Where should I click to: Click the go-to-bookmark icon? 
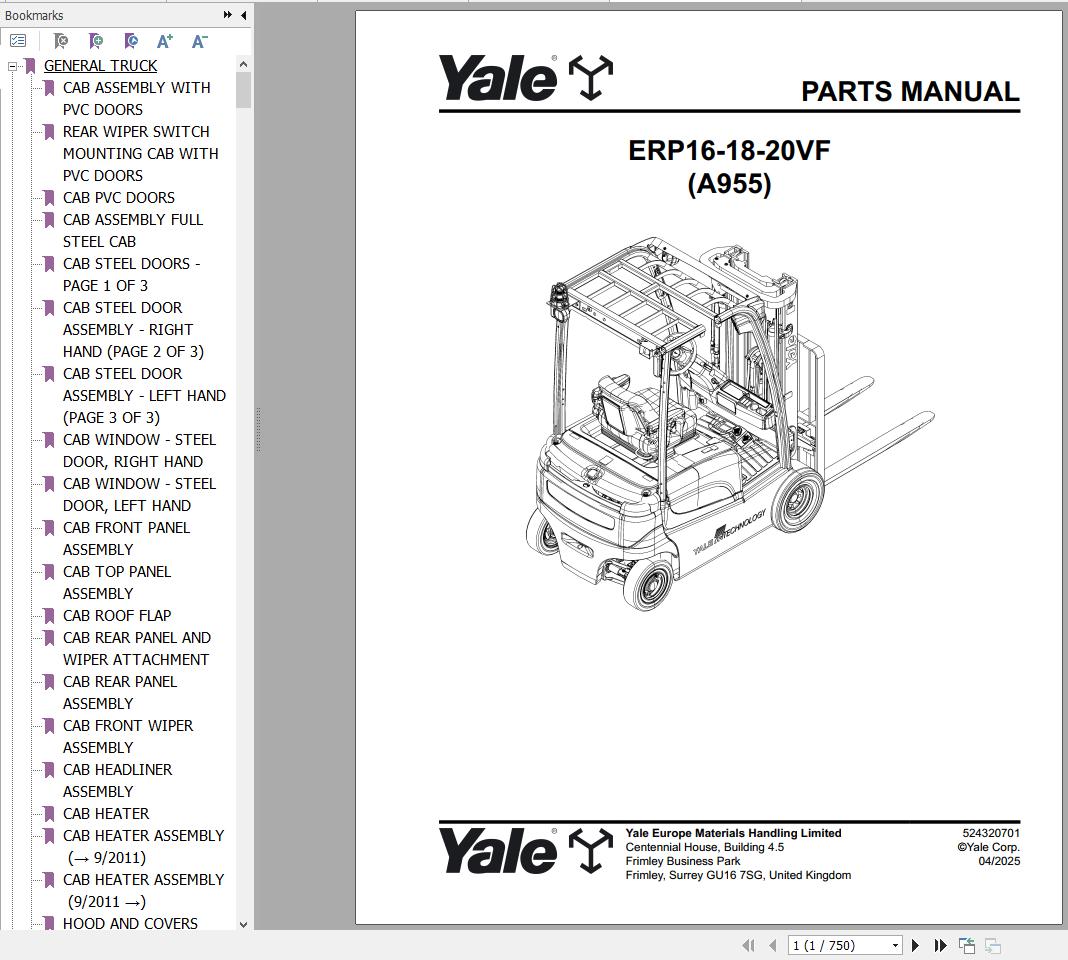[130, 41]
